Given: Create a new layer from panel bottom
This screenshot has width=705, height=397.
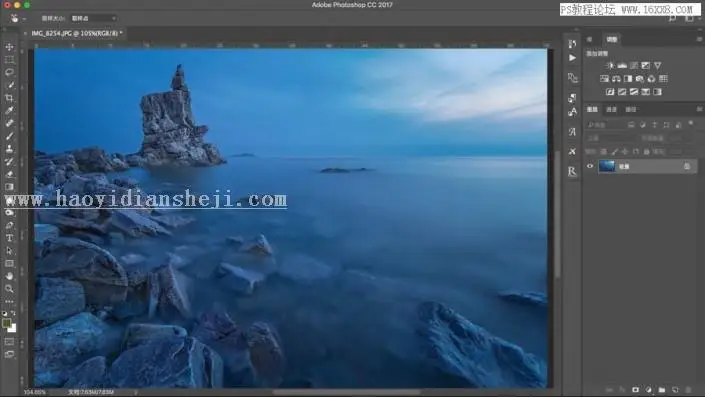Looking at the screenshot, I should pos(675,390).
